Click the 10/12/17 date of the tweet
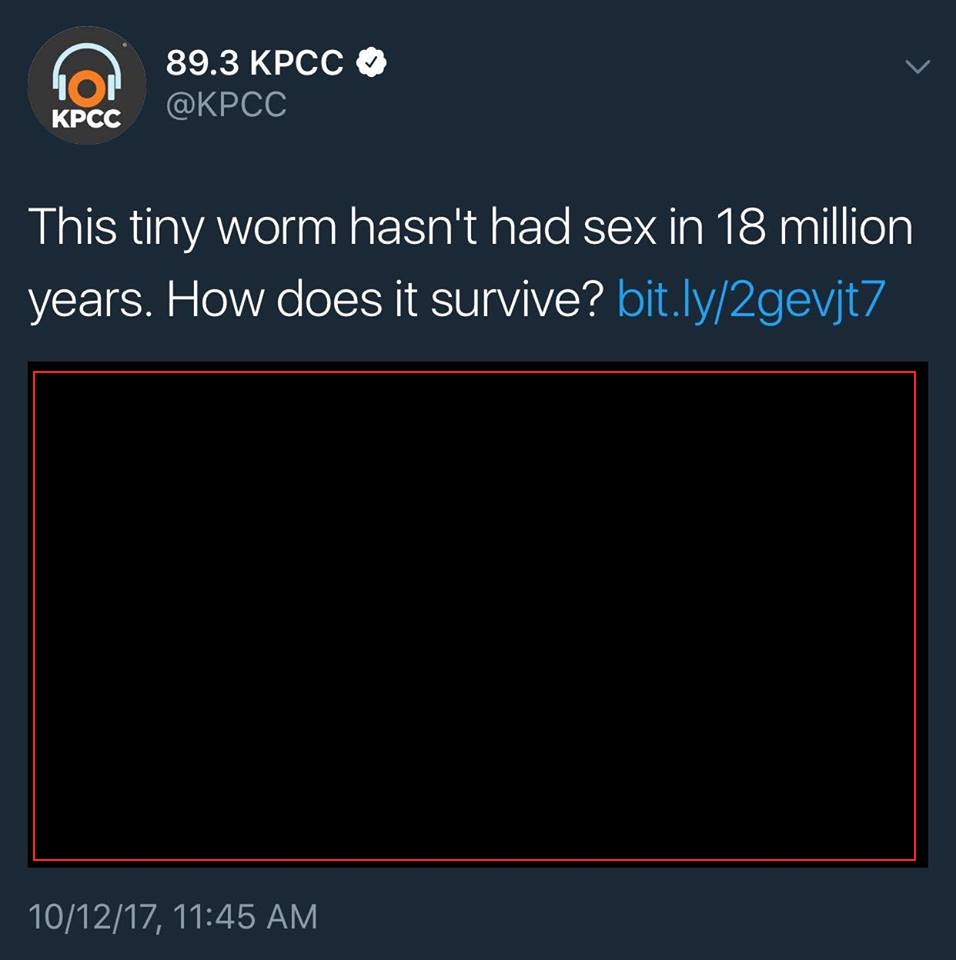The image size is (956, 960). 94,917
